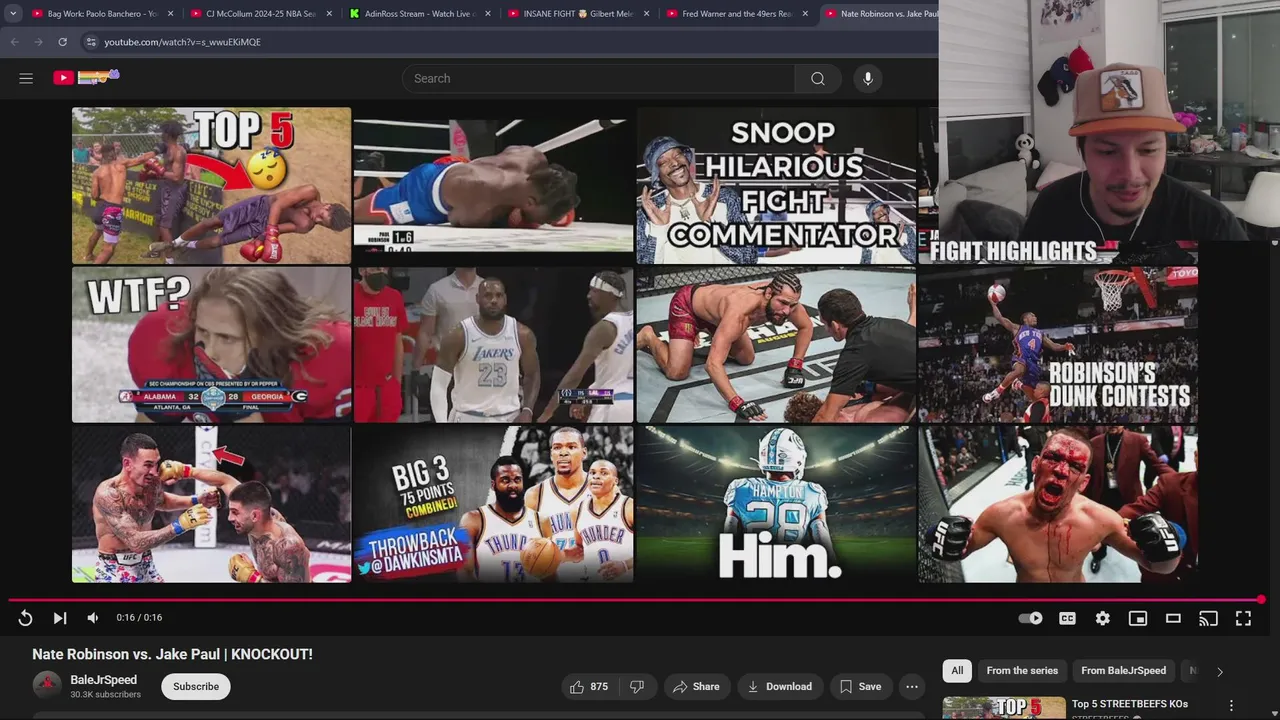Screen dimensions: 1280x720
Task: Enter fullscreen mode
Action: 1243,618
